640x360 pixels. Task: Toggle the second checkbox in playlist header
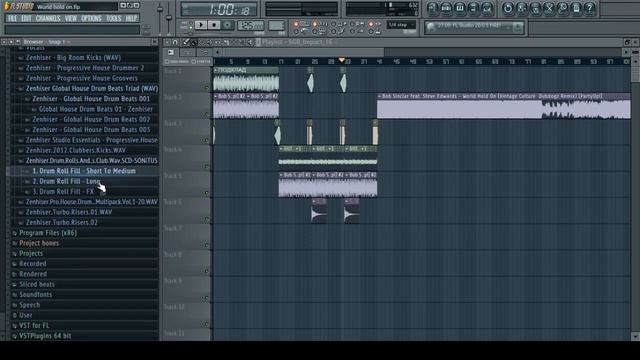[194, 62]
